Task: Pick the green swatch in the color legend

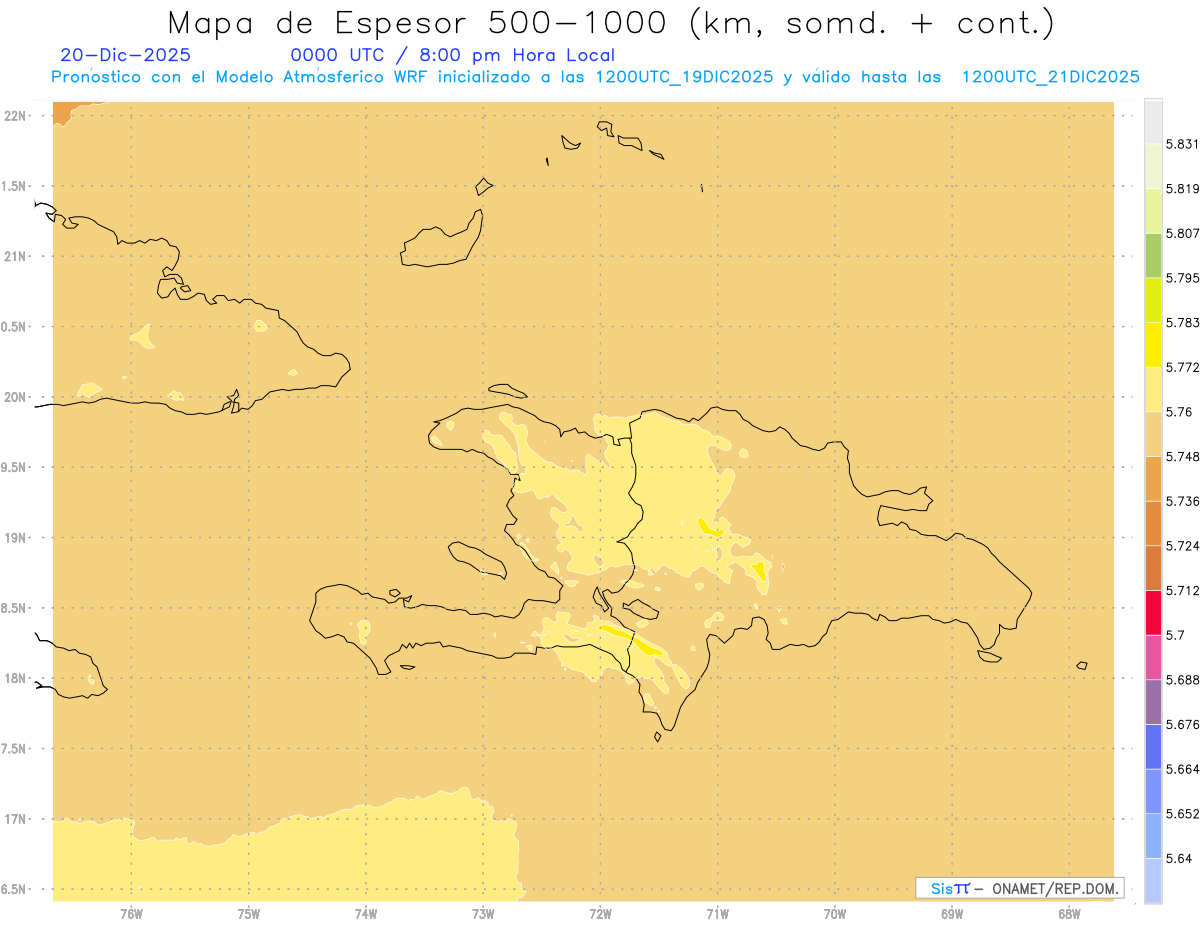Action: (1153, 255)
